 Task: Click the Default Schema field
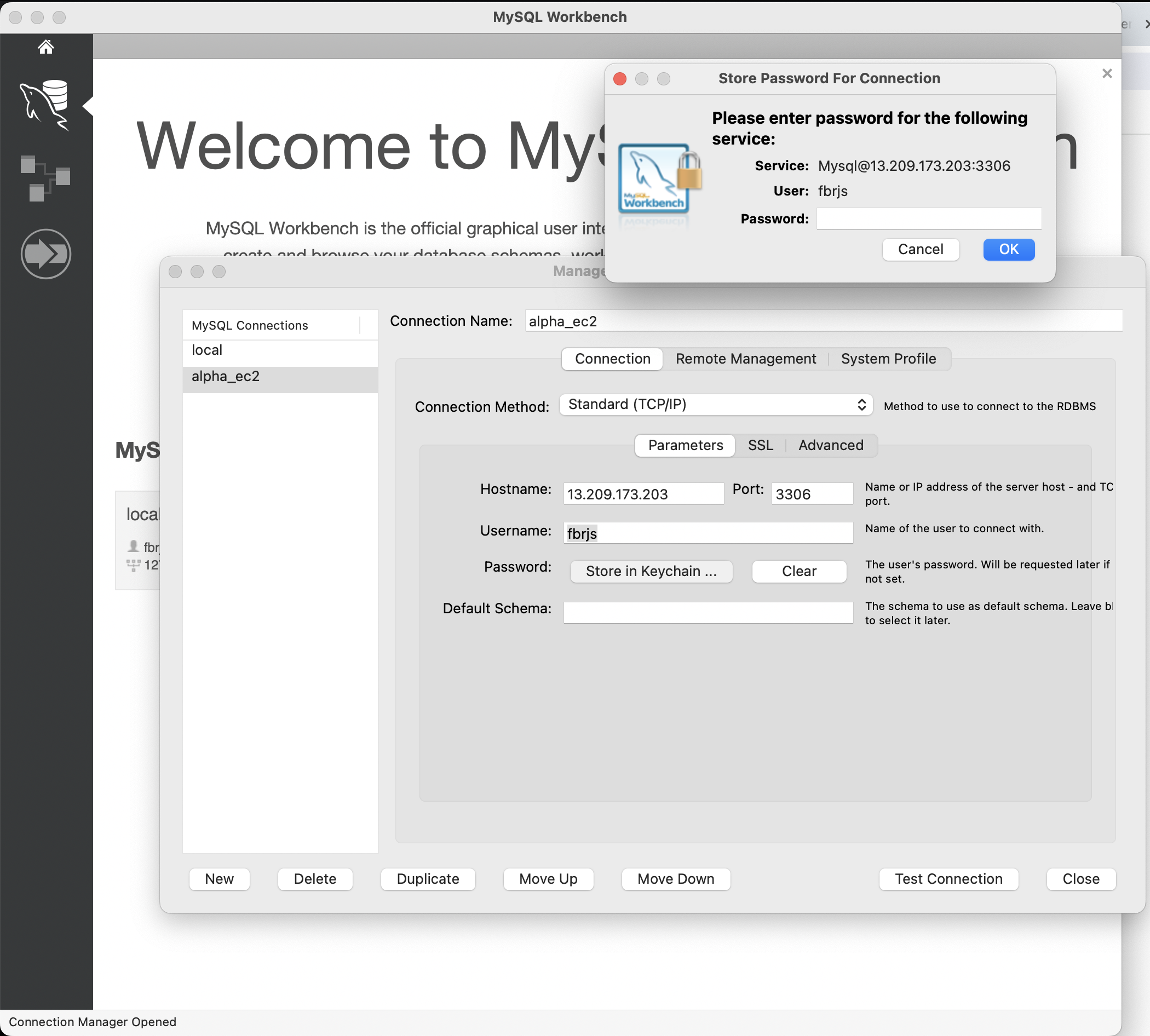708,613
